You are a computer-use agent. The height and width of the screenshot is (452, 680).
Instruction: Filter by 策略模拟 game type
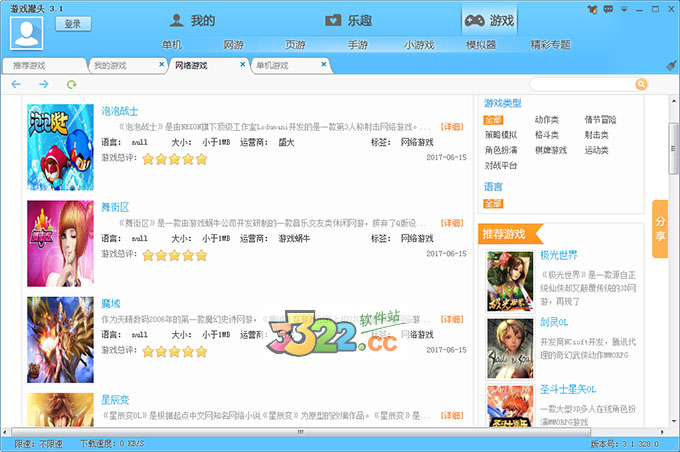click(501, 135)
